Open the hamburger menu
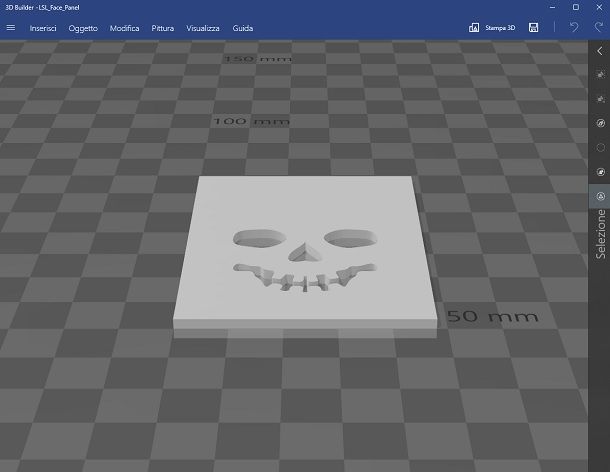 (x=11, y=28)
